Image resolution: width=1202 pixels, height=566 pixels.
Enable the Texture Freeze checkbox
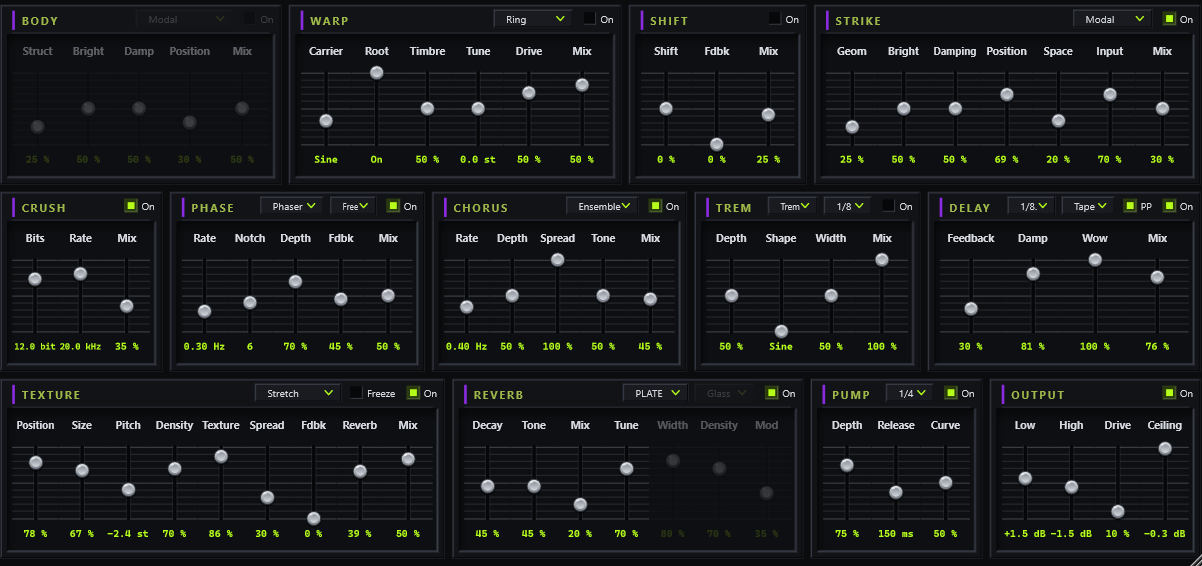[x=355, y=393]
